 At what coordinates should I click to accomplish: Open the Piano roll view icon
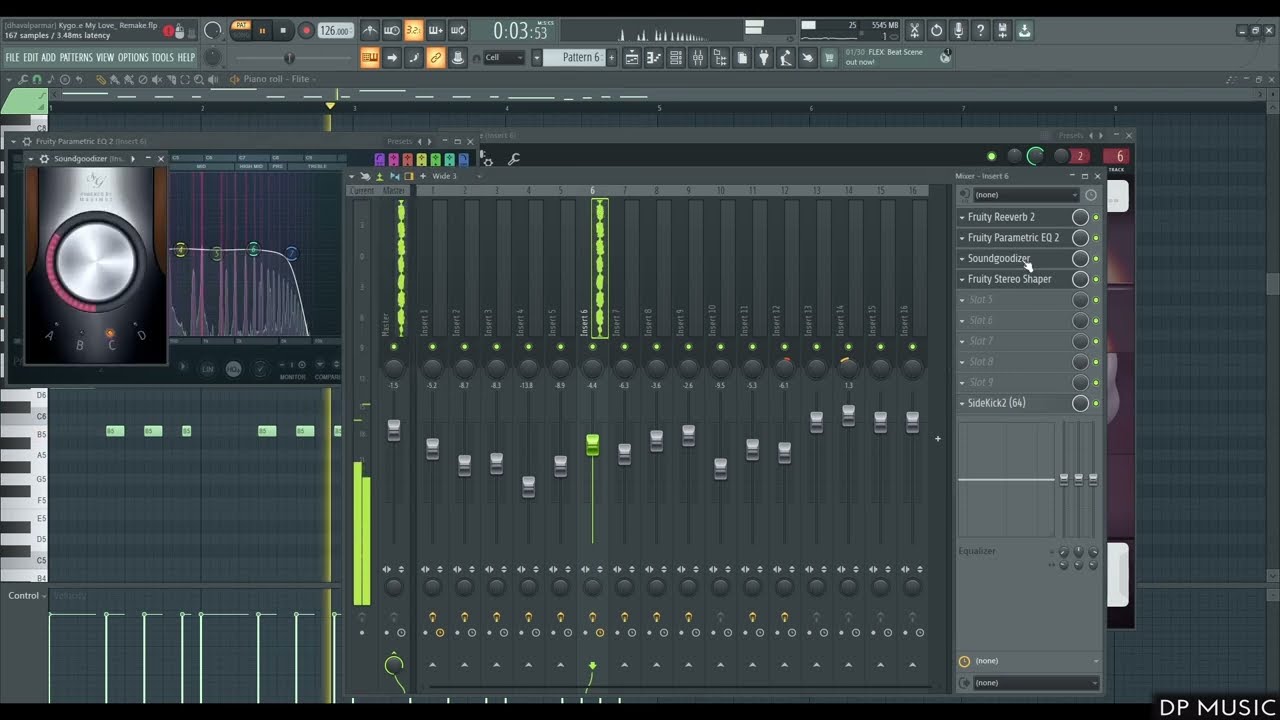pos(654,58)
